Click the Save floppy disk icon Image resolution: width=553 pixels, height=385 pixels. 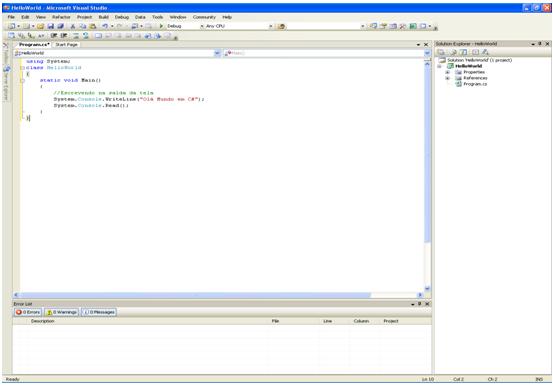[x=50, y=26]
